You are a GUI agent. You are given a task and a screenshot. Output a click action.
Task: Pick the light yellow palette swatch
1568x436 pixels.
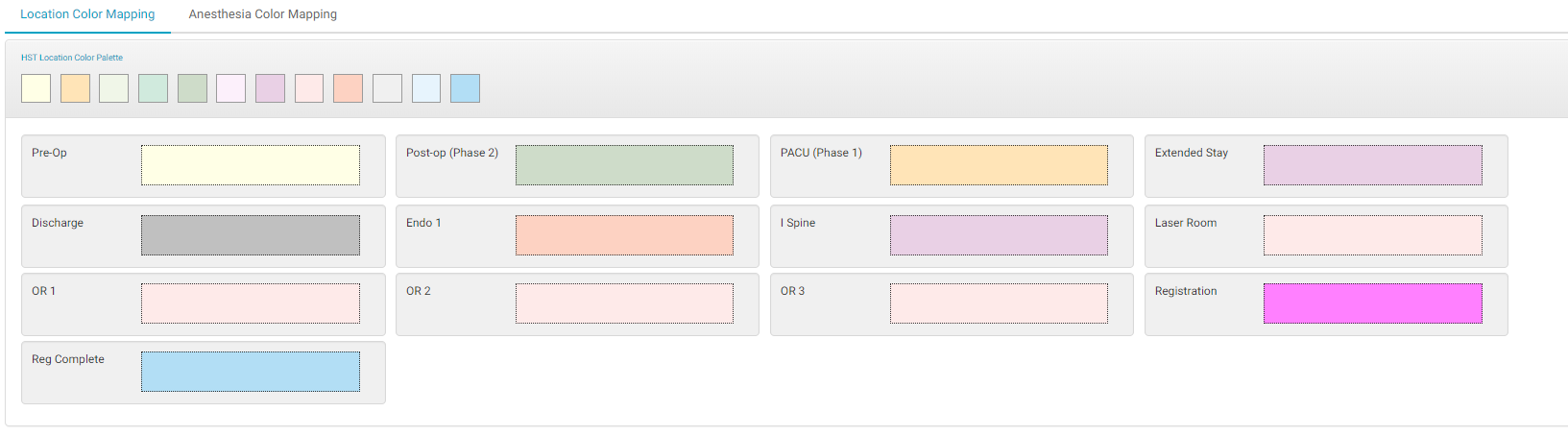pos(36,88)
